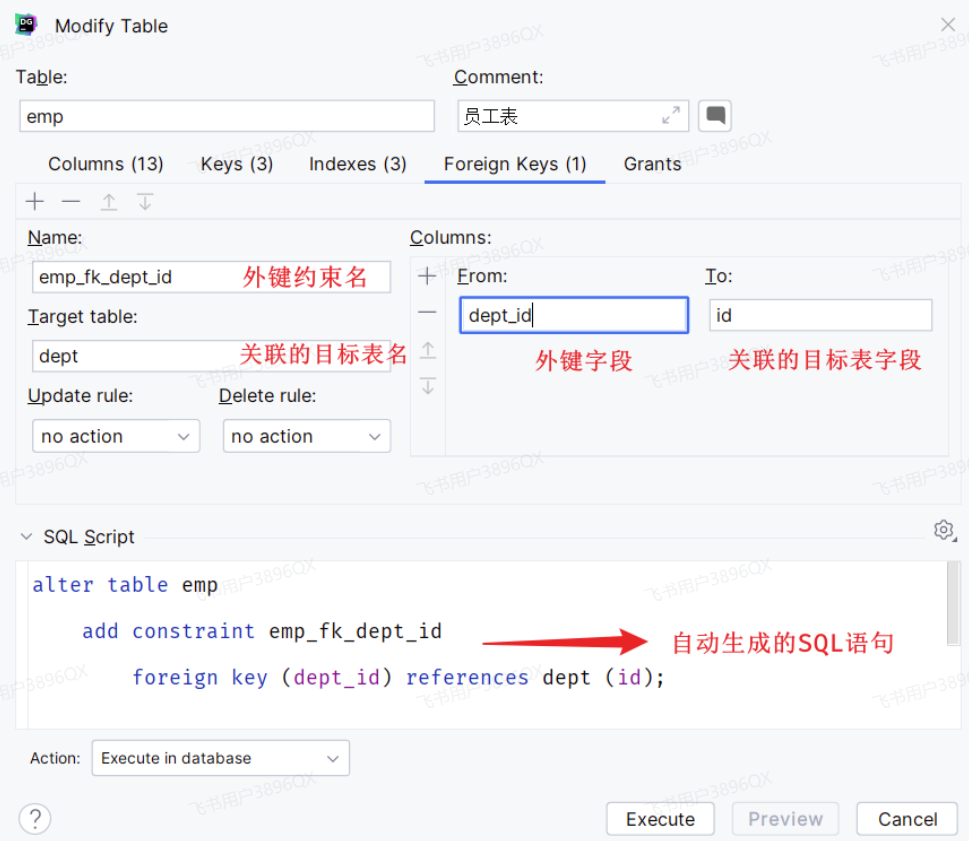Click the add foreign key plus icon
Viewport: 969px width, 841px height.
pos(35,201)
